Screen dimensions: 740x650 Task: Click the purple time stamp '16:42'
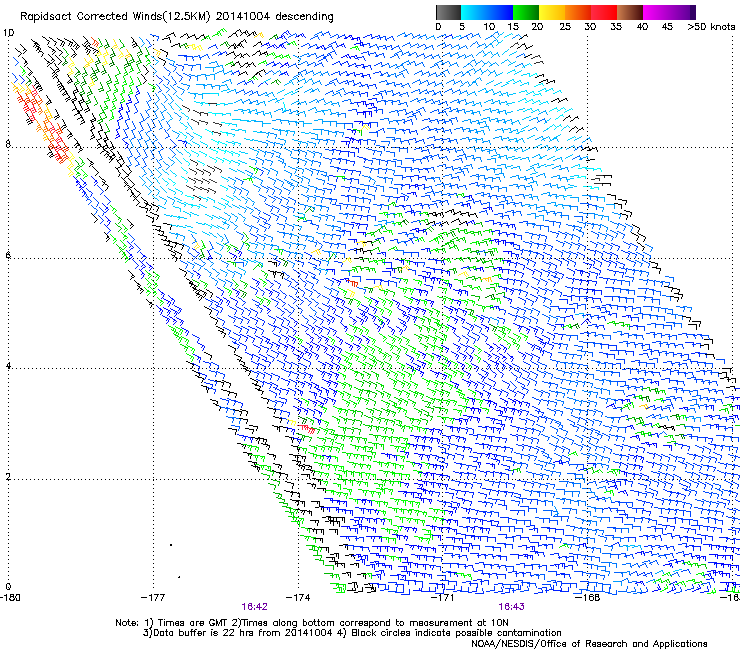pyautogui.click(x=254, y=607)
